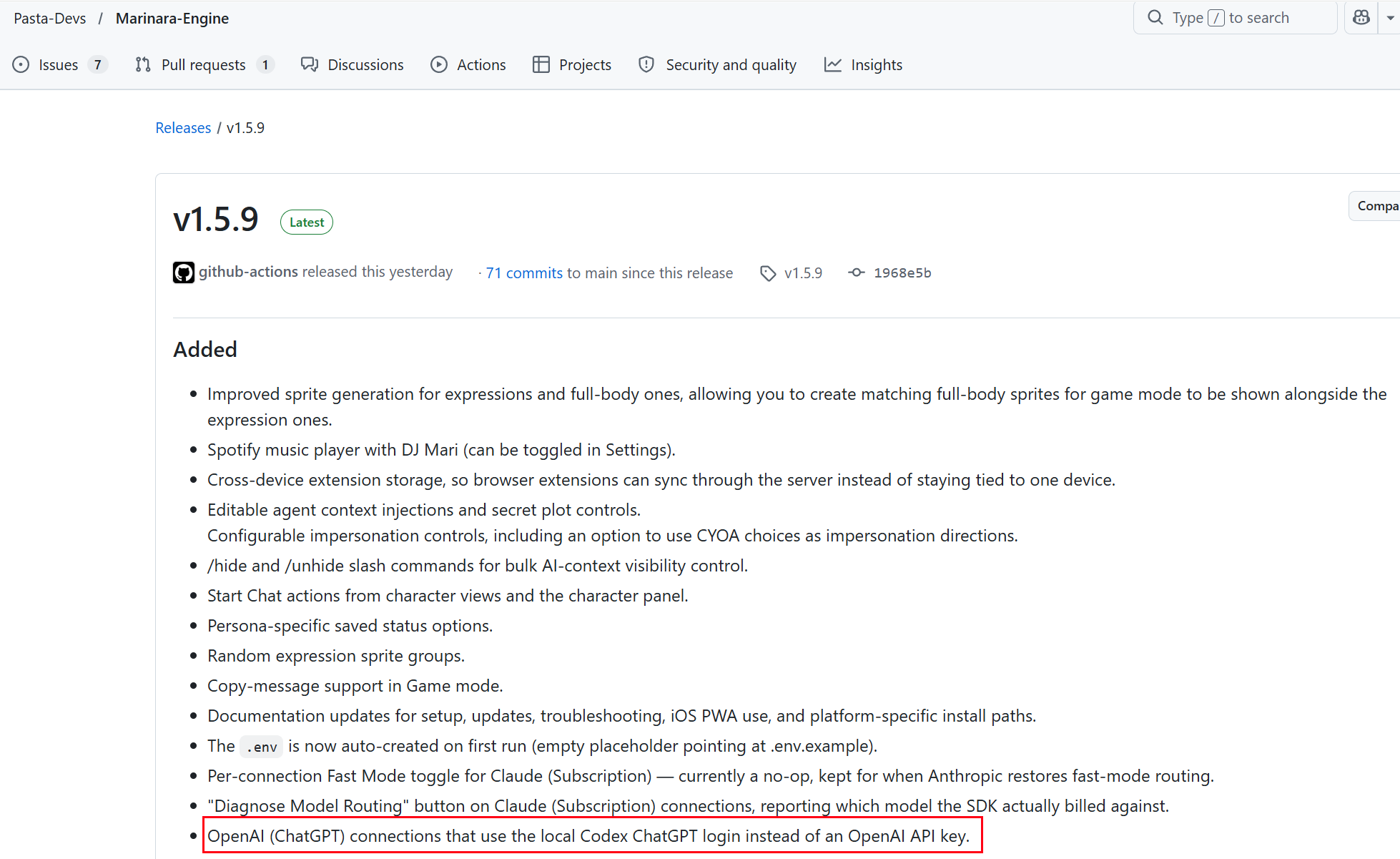Click 'Random expression sprite groups' bullet

point(336,656)
